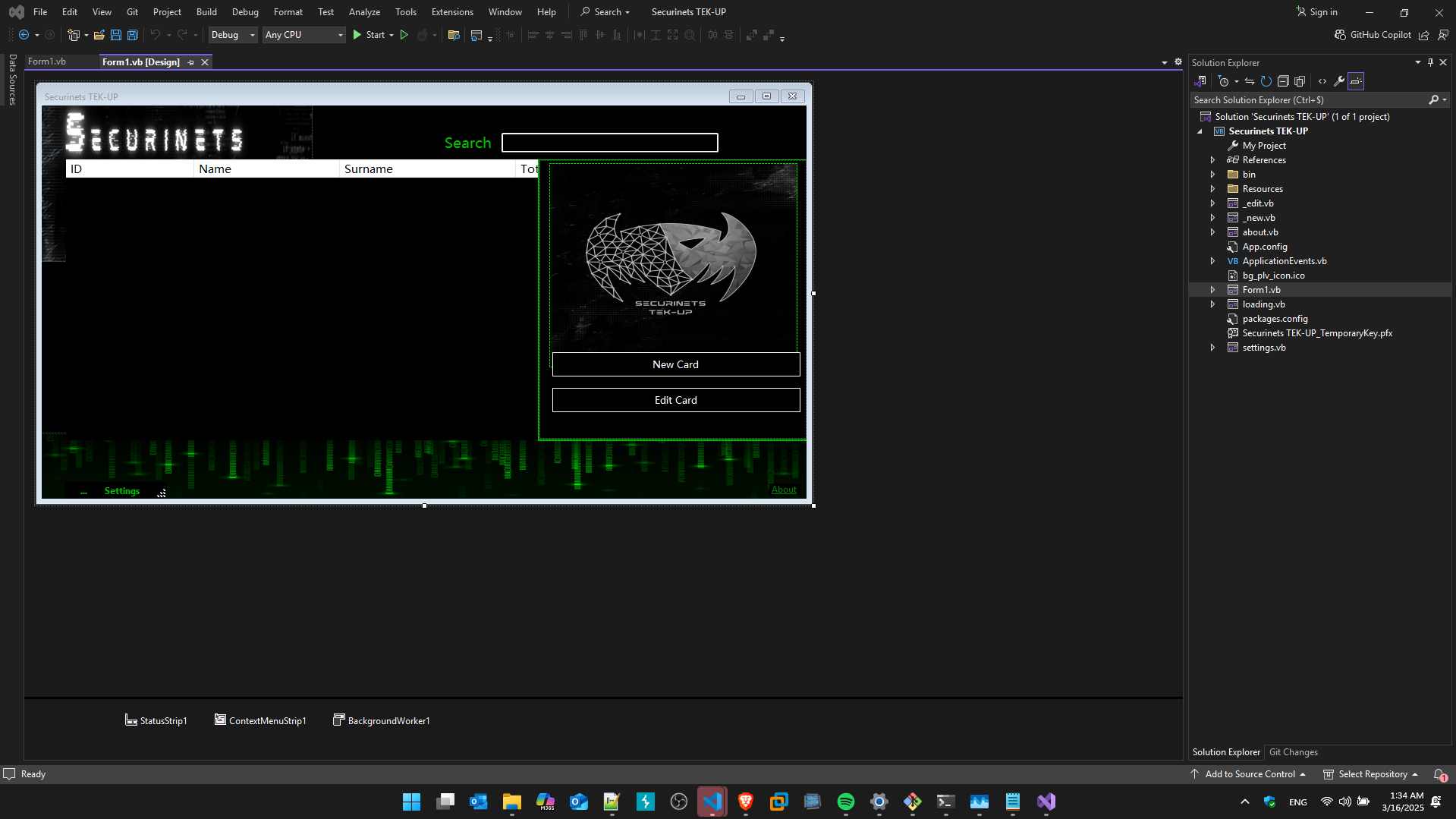Click the Settings item in the status strip
The image size is (1456, 819).
(x=122, y=491)
